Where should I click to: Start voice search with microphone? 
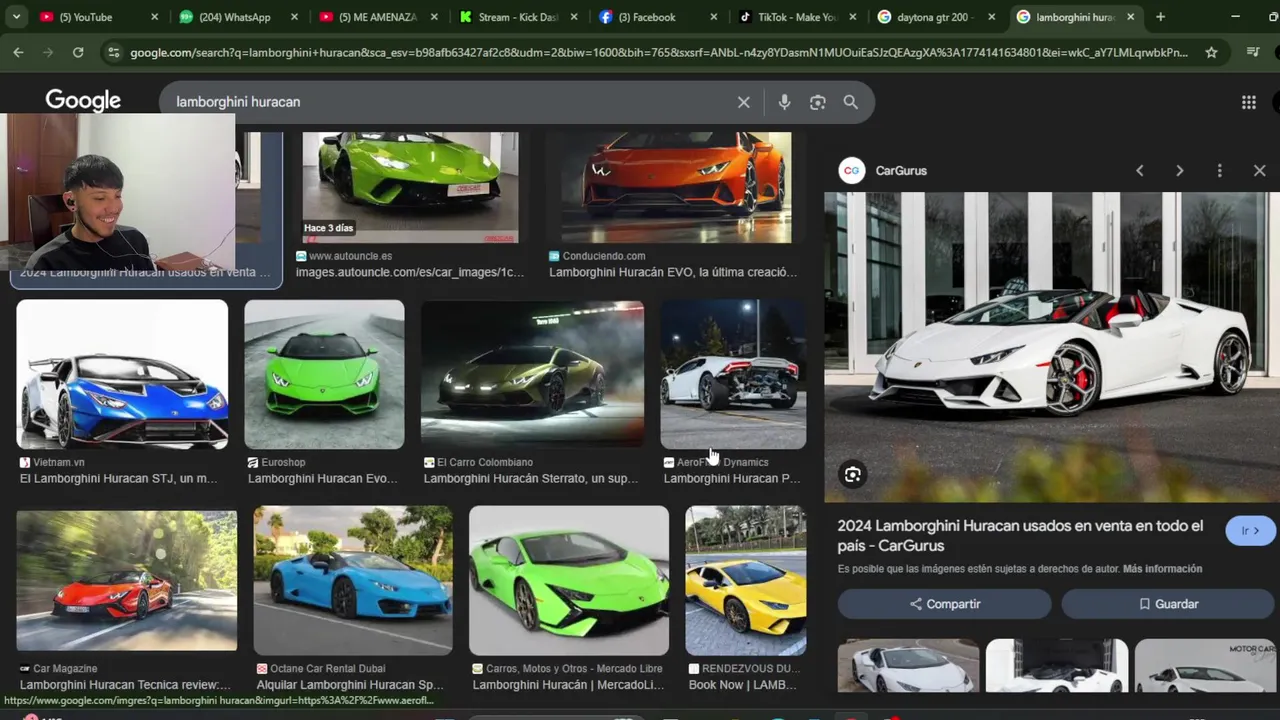click(x=784, y=102)
